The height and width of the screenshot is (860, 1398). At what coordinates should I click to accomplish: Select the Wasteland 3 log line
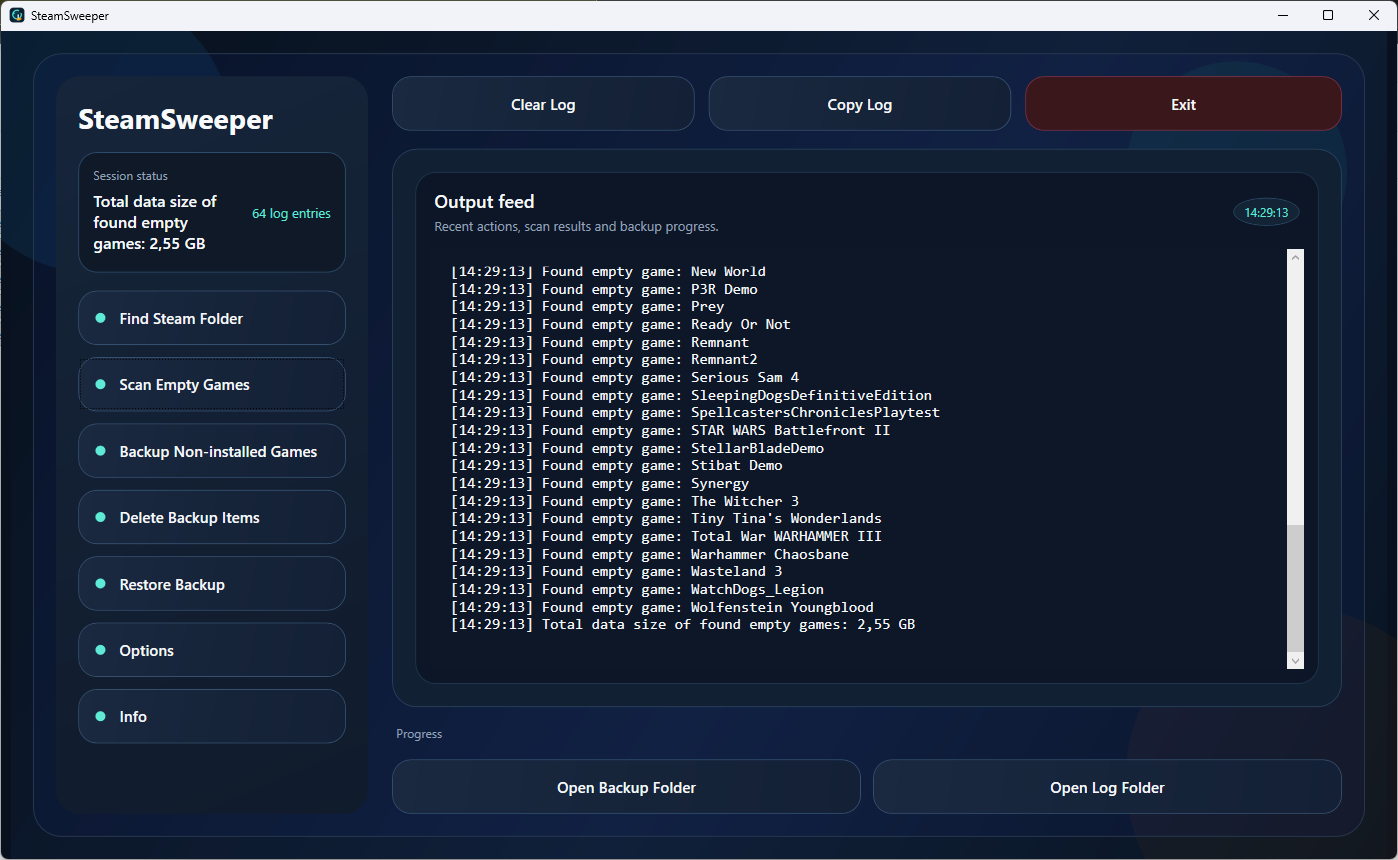tap(616, 571)
